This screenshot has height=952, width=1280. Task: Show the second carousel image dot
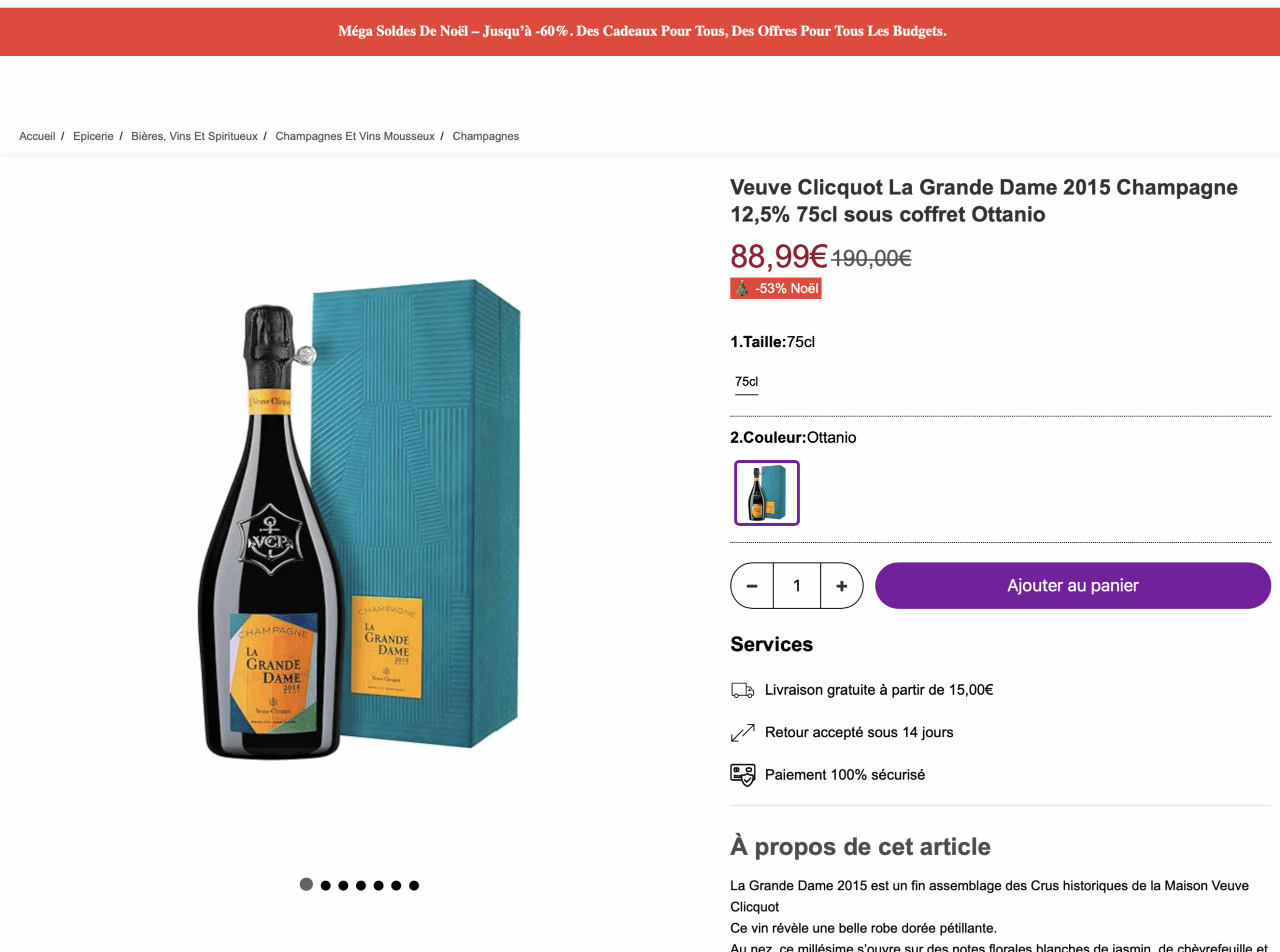point(326,885)
